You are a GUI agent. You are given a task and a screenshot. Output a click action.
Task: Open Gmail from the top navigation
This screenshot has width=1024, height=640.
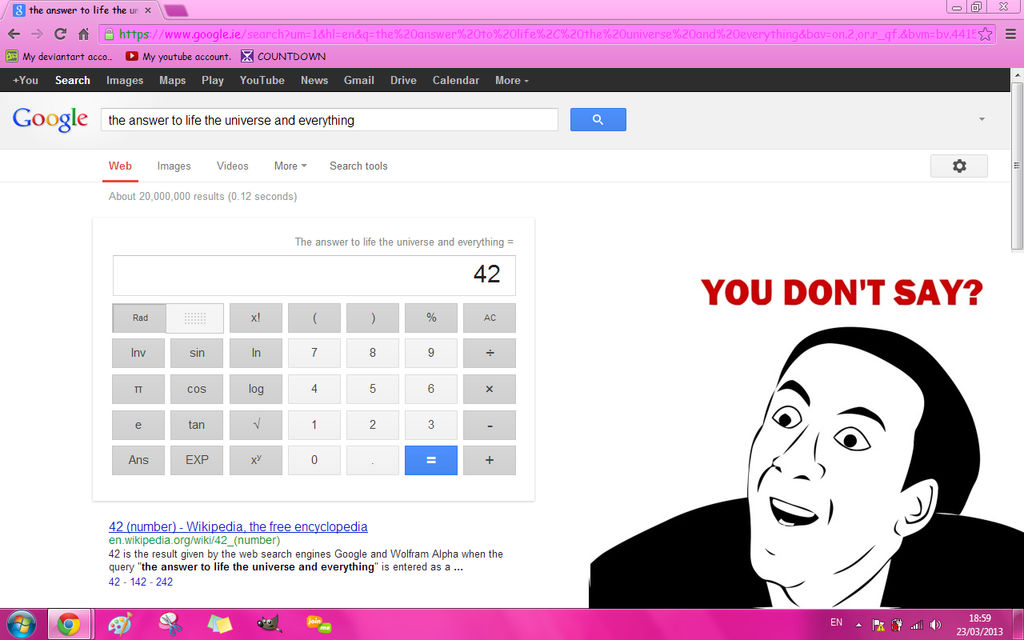[x=358, y=80]
